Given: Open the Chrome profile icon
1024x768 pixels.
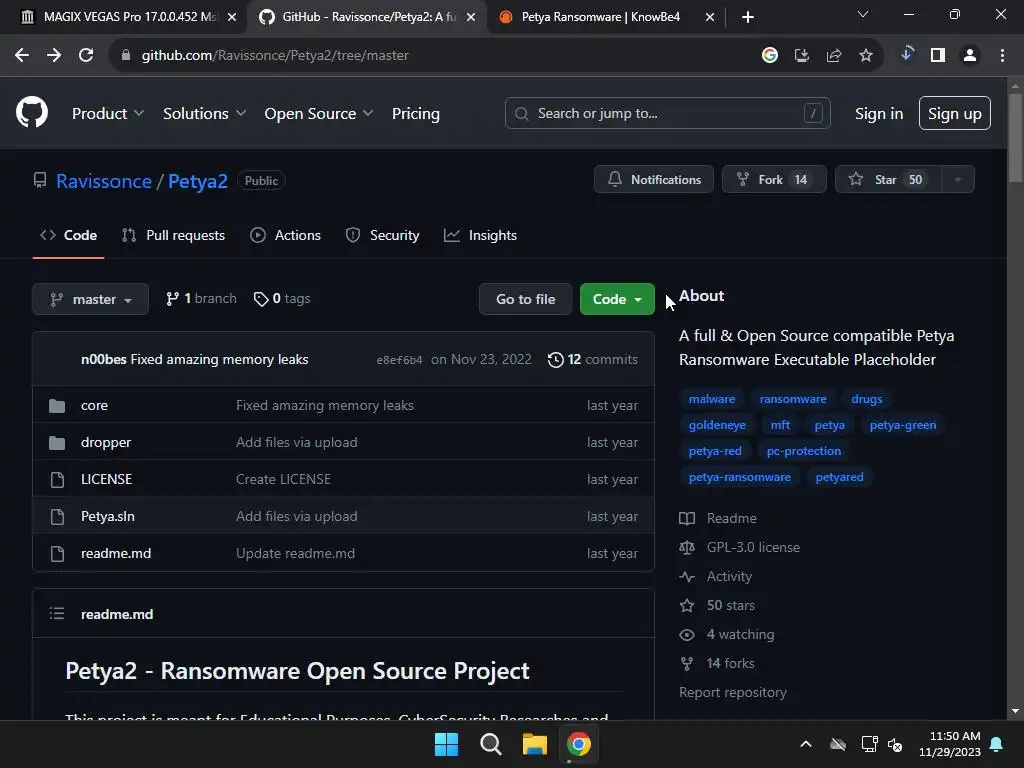Looking at the screenshot, I should 970,56.
